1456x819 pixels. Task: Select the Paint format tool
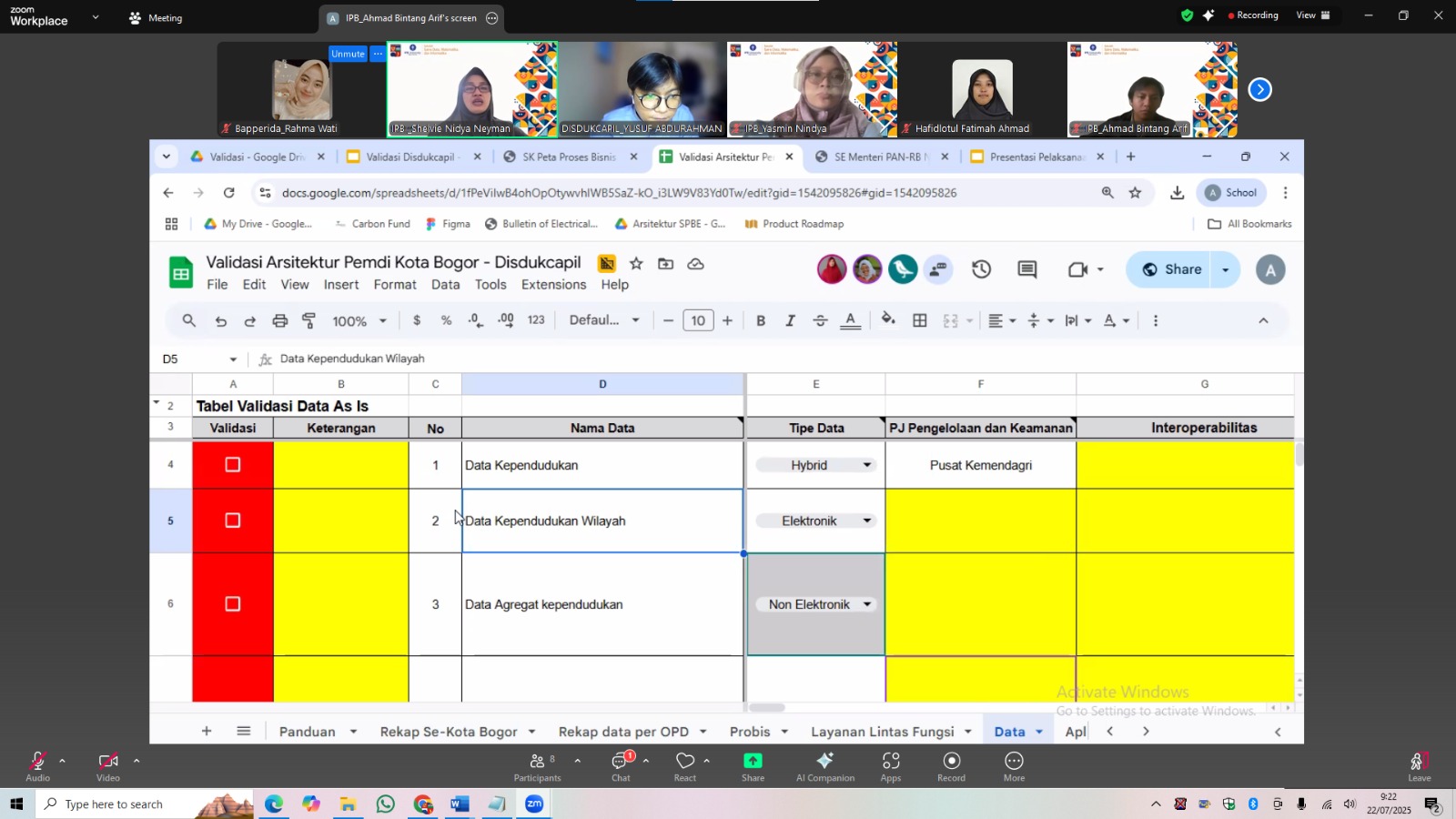[309, 320]
